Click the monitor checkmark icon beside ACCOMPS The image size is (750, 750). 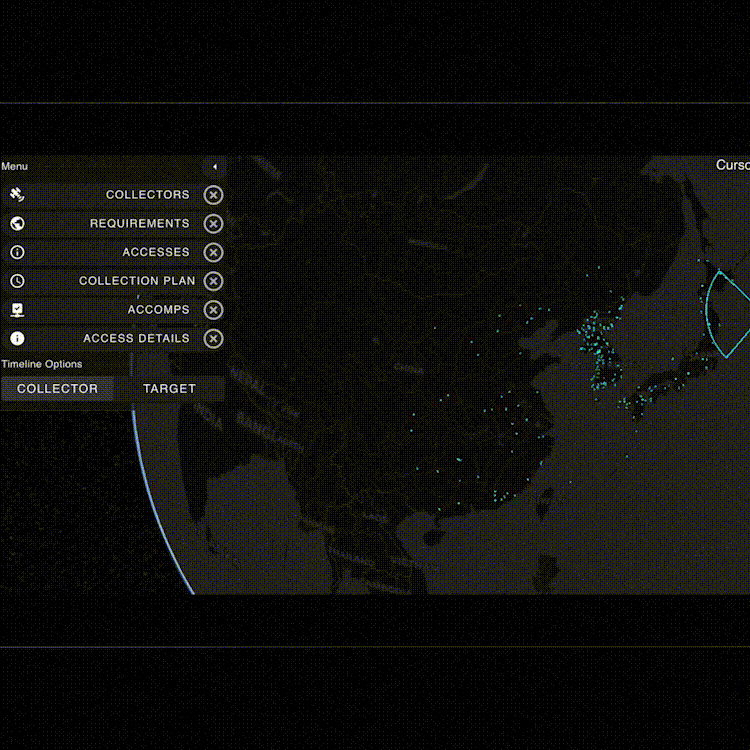17,310
